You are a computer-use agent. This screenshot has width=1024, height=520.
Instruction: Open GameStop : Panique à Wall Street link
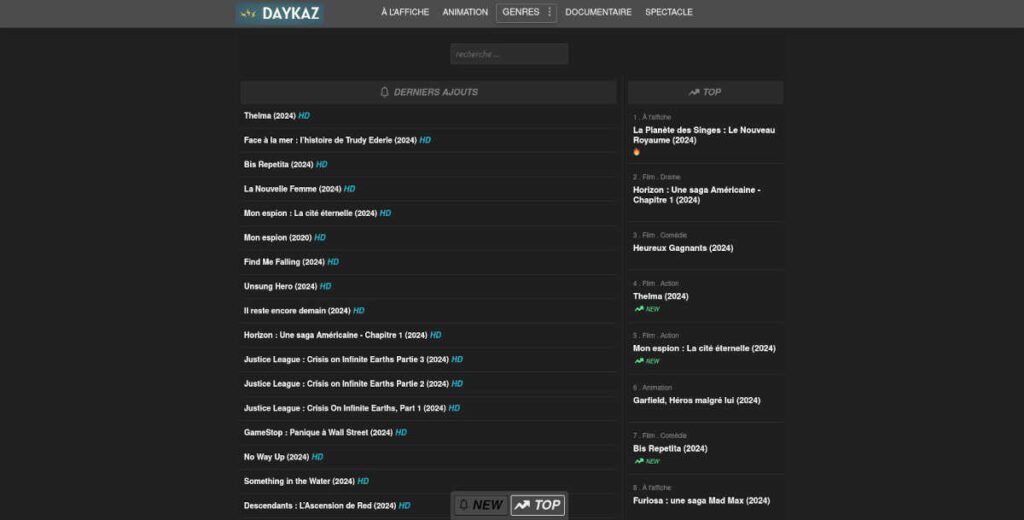(317, 433)
